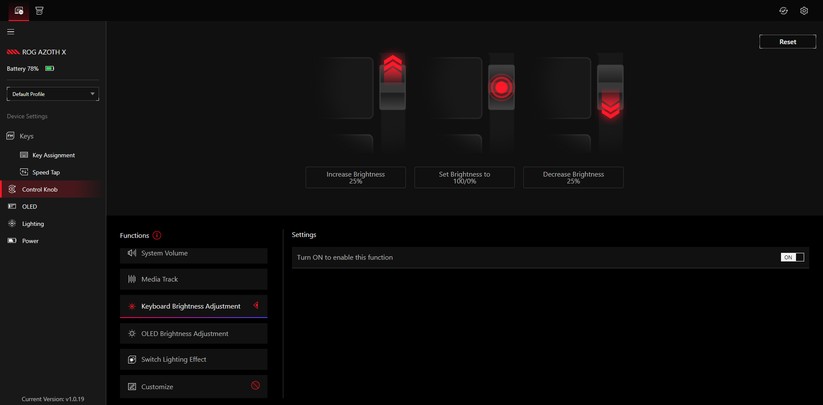Expand the Keys section in sidebar
The width and height of the screenshot is (823, 405).
click(x=26, y=136)
